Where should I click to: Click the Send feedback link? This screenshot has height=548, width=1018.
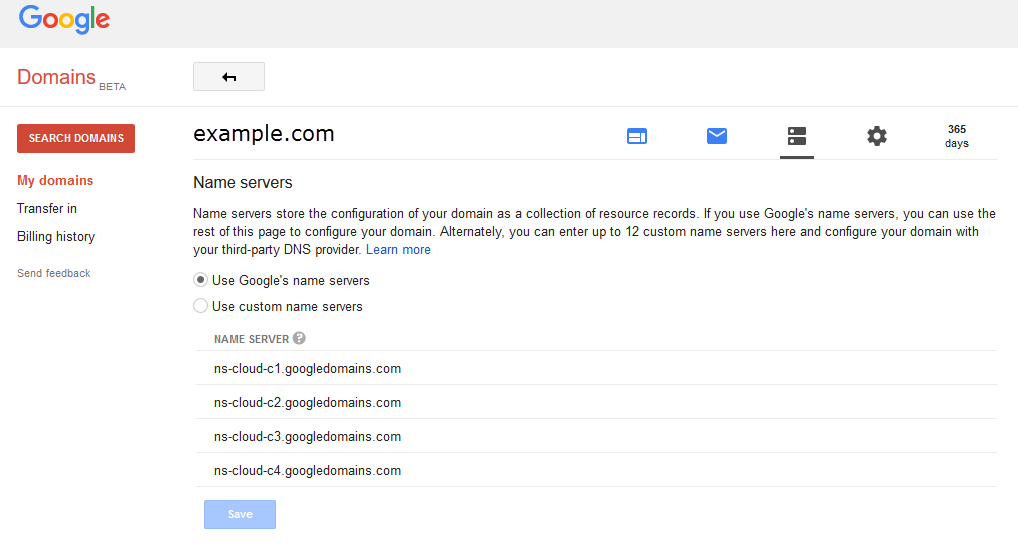tap(54, 273)
